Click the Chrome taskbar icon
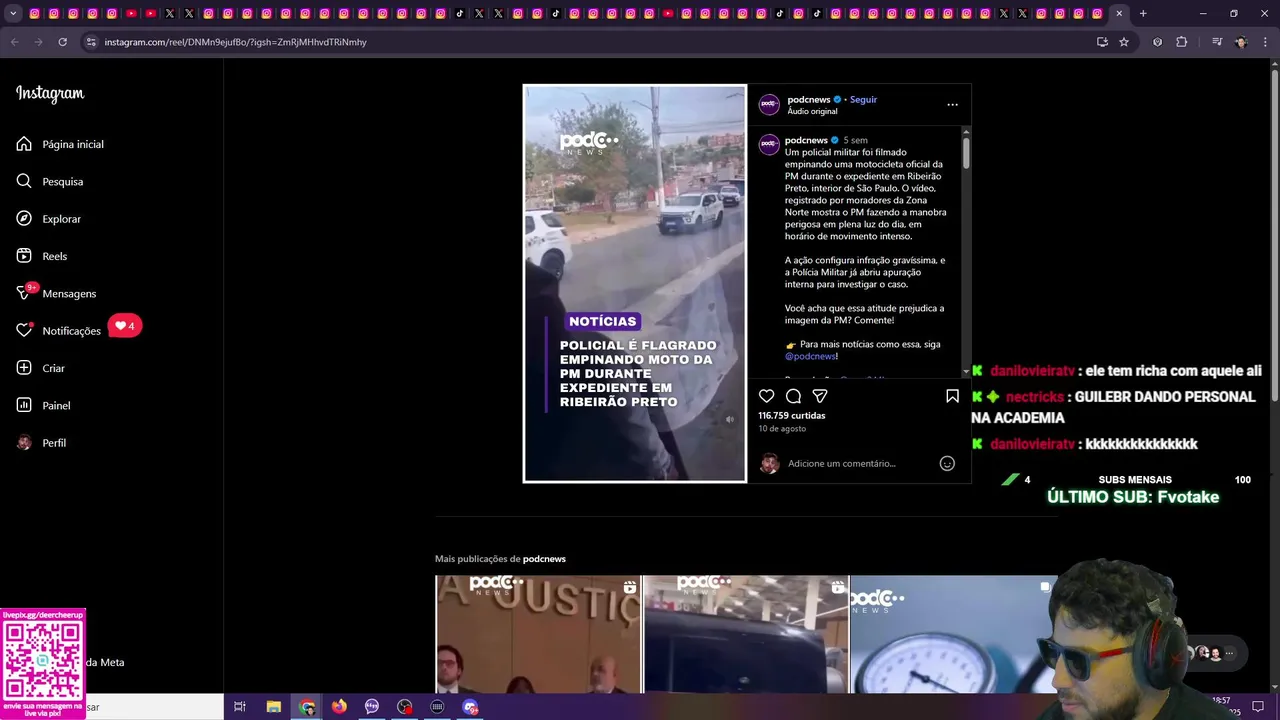Screen dimensions: 1280x720 click(307, 707)
